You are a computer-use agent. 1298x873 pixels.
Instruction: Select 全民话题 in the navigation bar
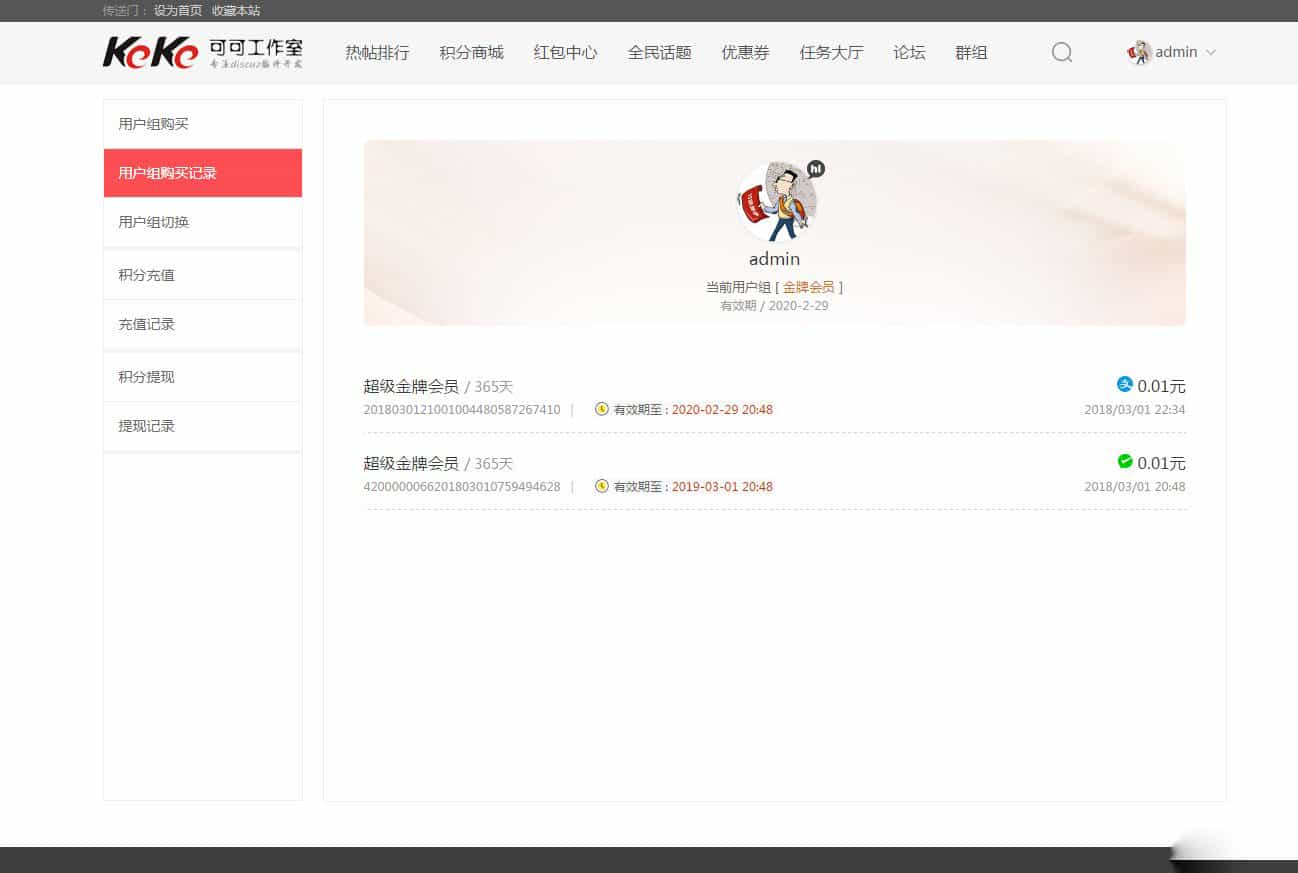tap(659, 52)
